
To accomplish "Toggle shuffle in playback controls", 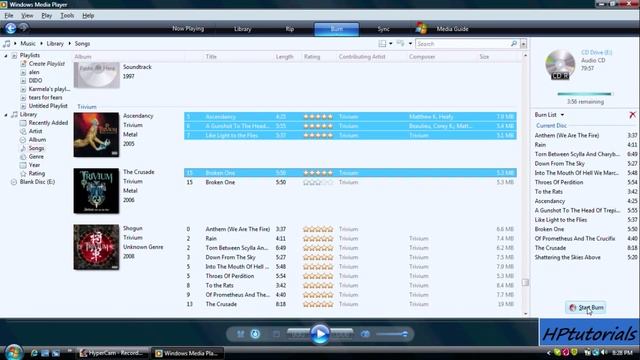I will point(240,334).
